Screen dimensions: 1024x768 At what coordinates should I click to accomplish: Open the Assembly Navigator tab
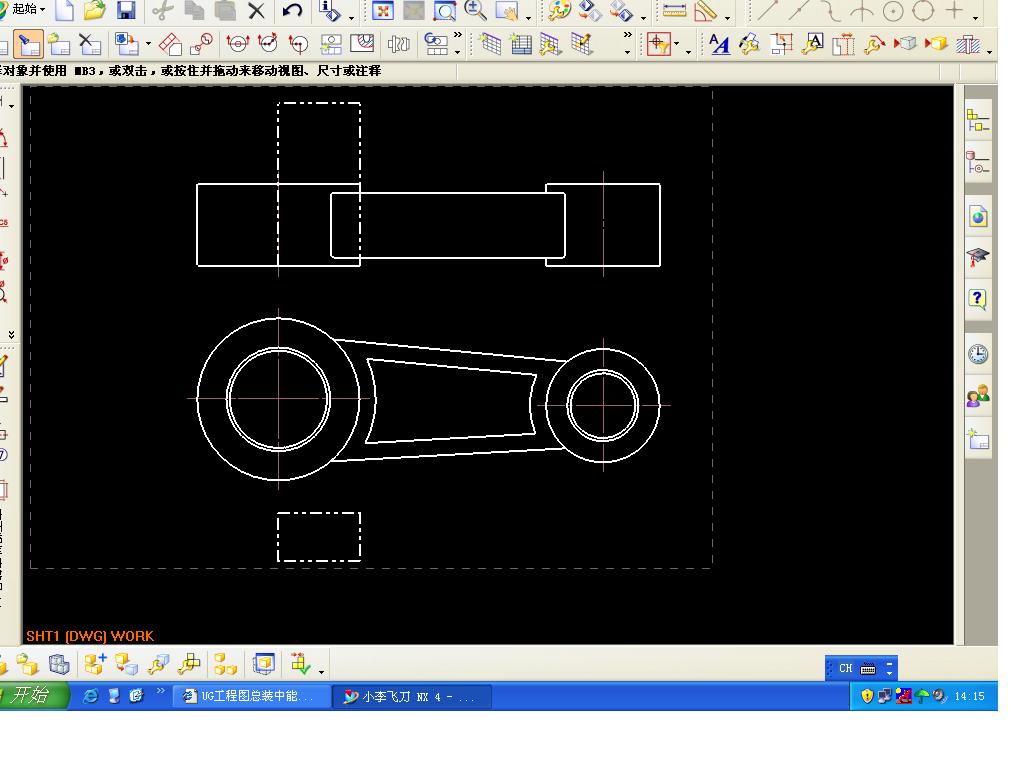[978, 121]
